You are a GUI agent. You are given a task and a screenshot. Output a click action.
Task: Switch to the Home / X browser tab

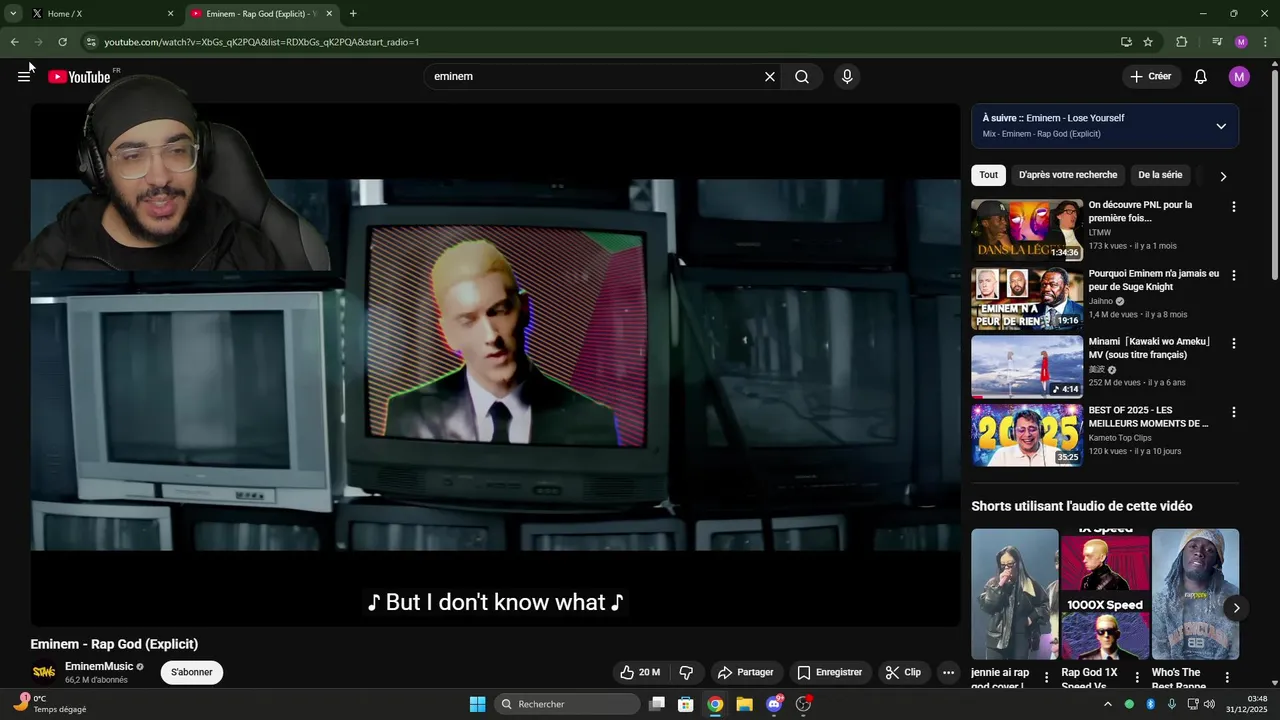pyautogui.click(x=98, y=14)
